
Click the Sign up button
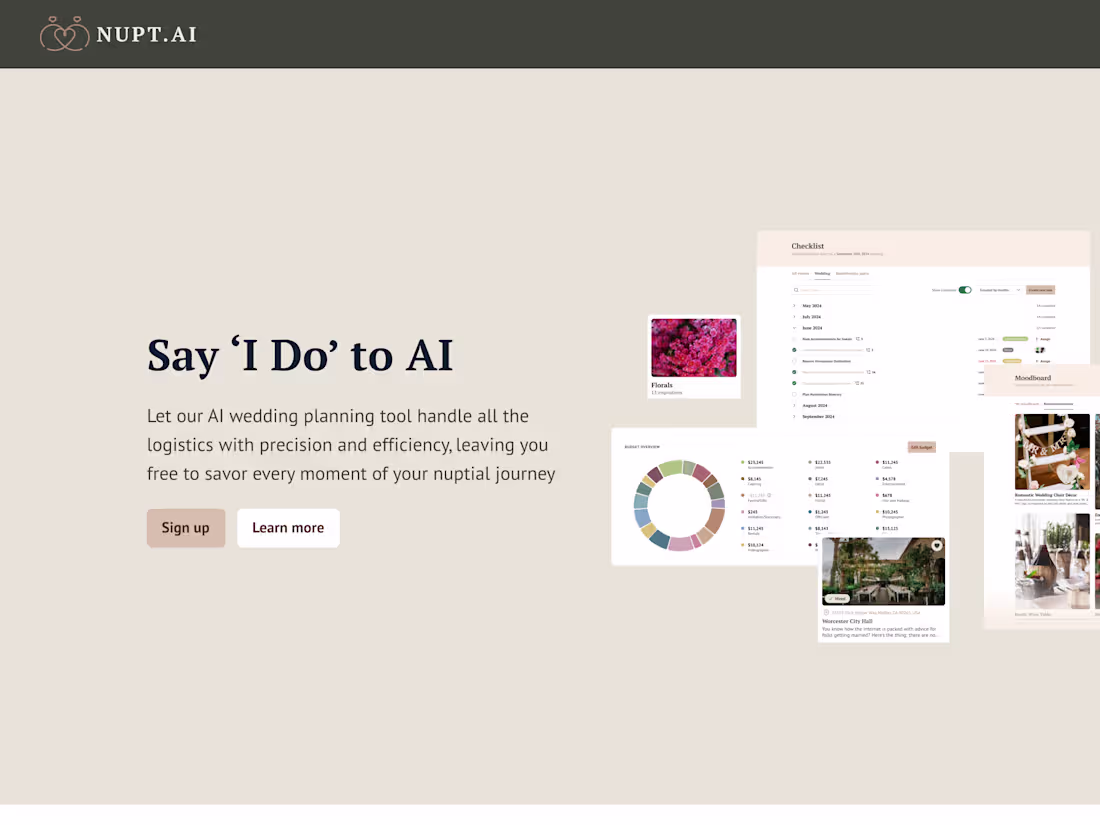click(x=186, y=528)
